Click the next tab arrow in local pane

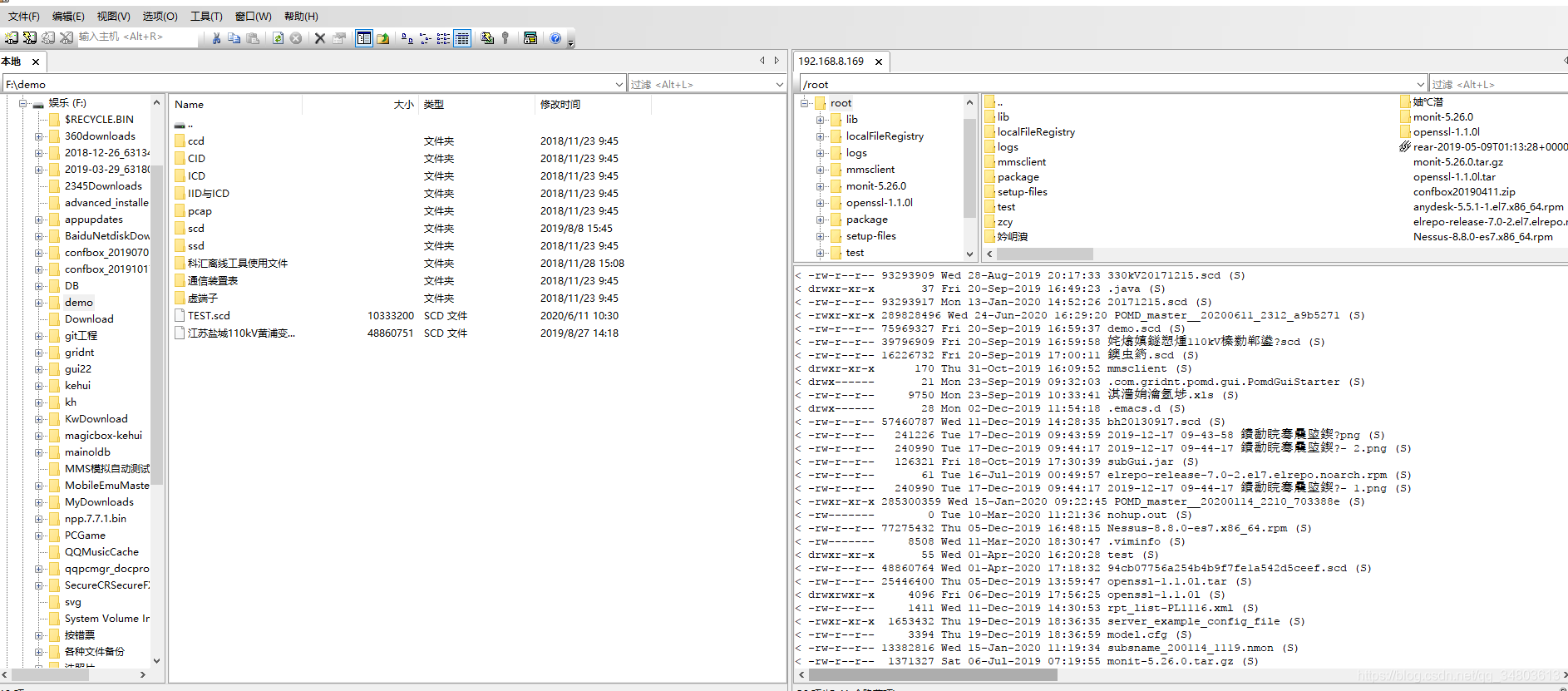(777, 61)
